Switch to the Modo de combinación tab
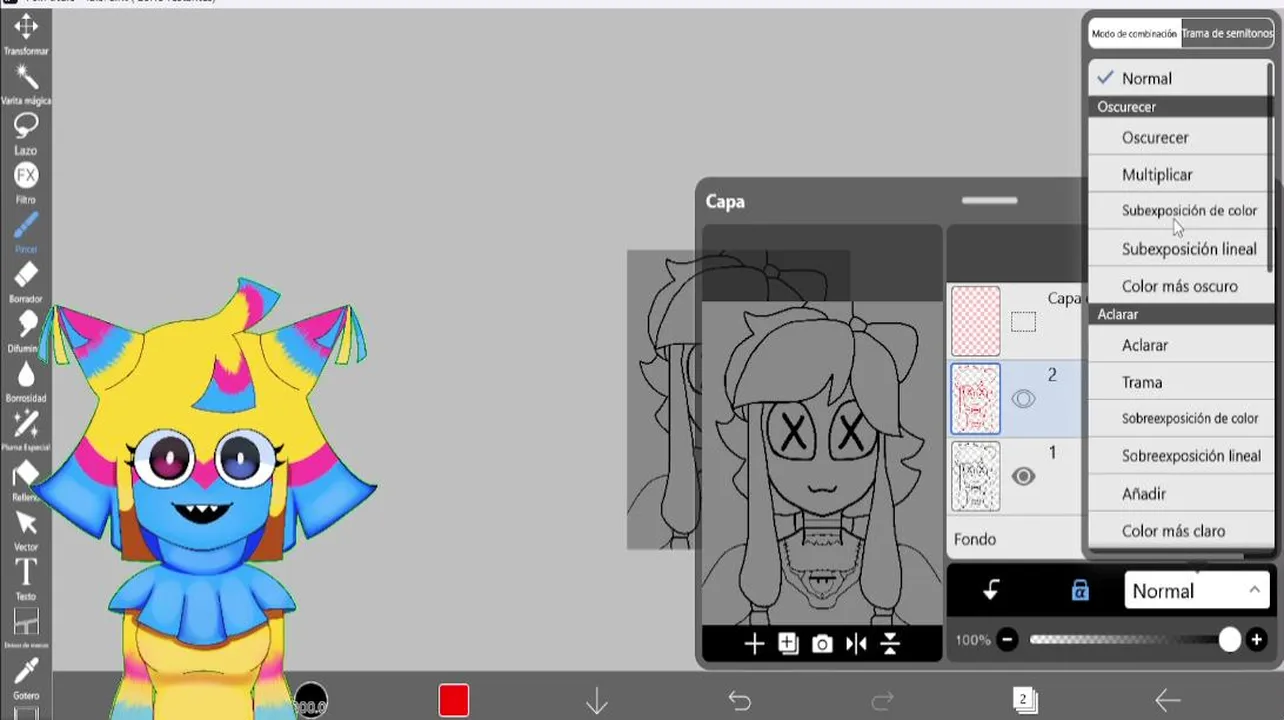Screen dimensions: 1284x720 (1134, 34)
